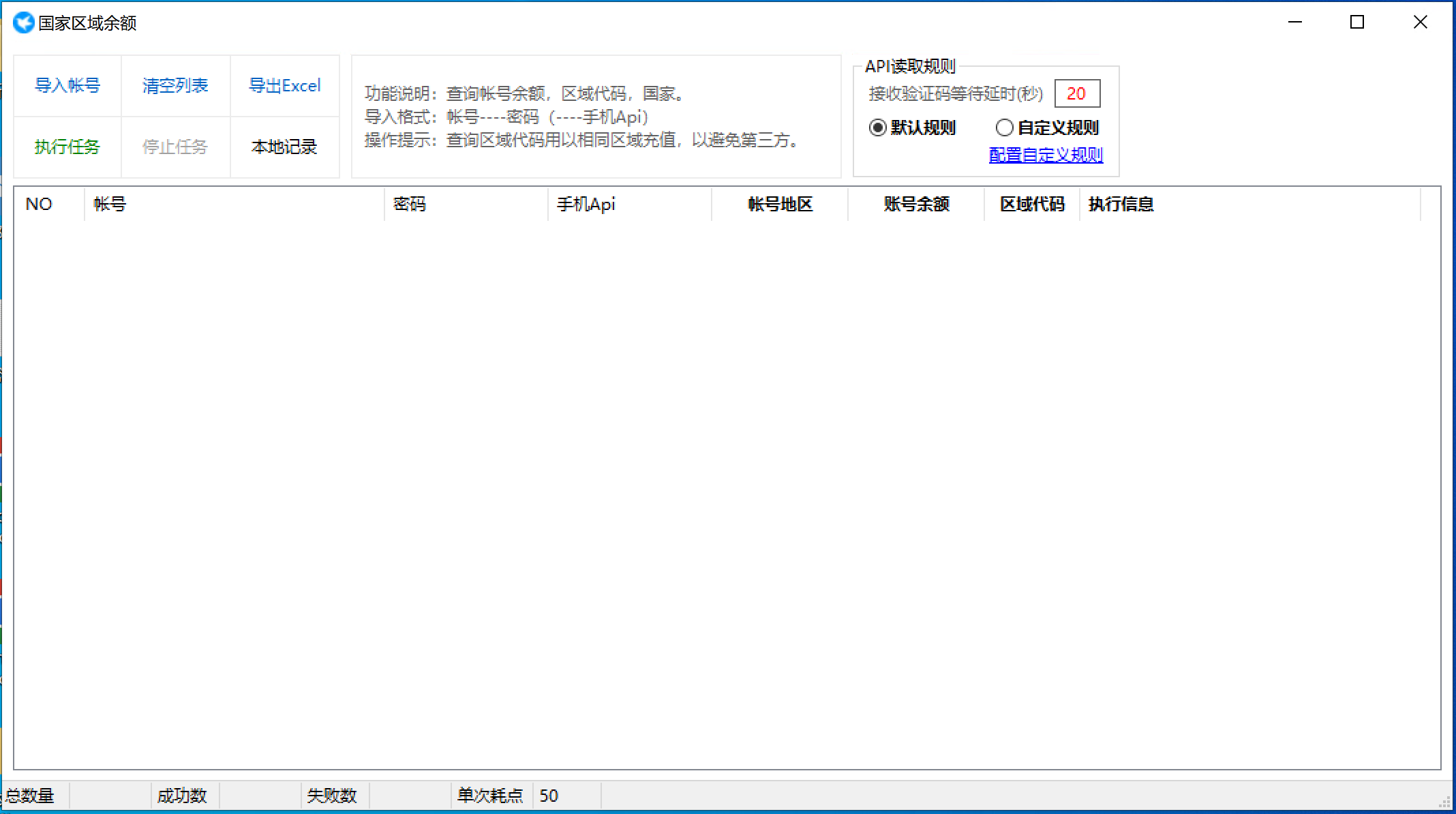Click the 帐号 column header
Viewport: 1456px width, 814px height.
click(x=234, y=204)
